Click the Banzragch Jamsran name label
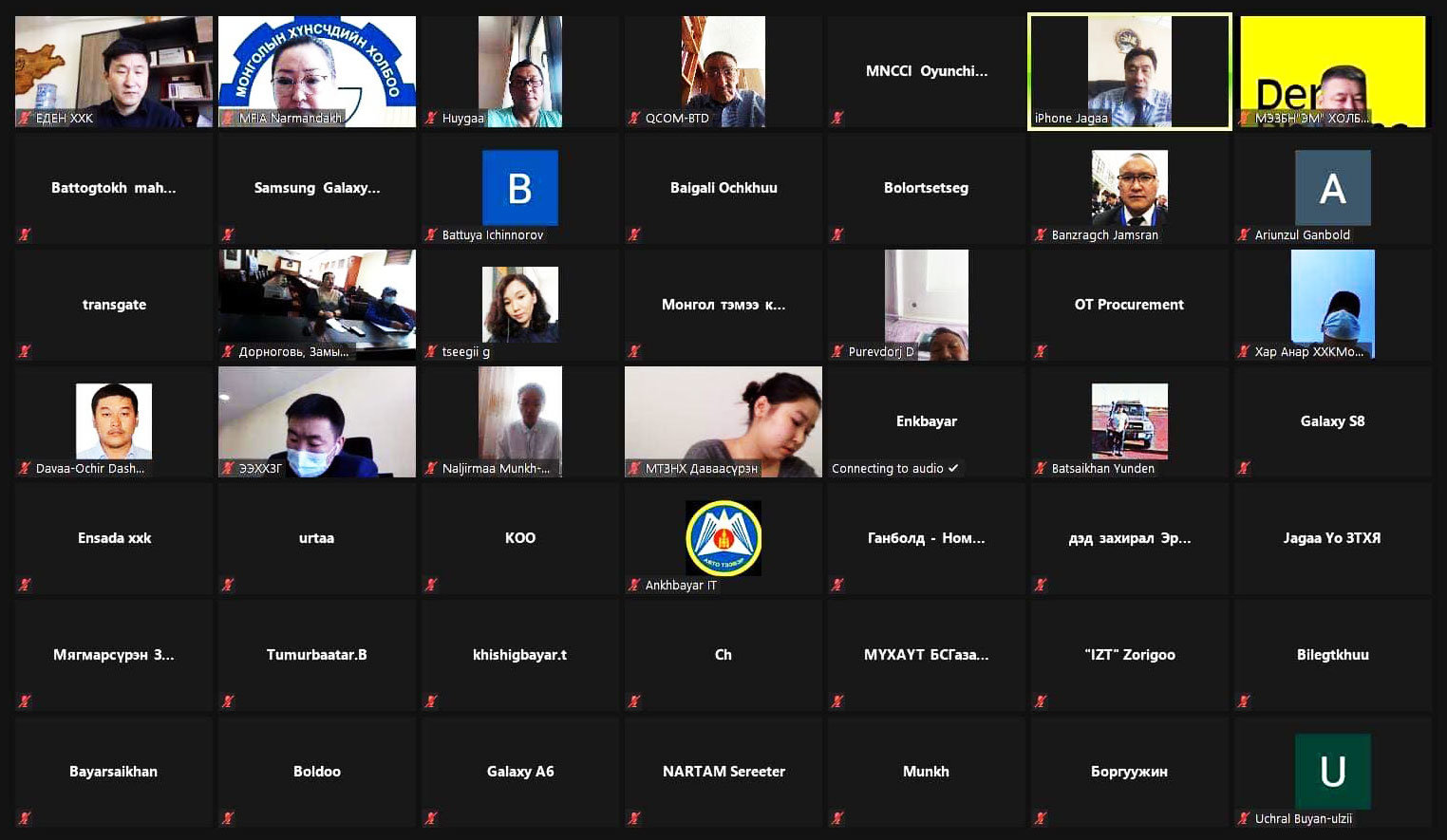Image resolution: width=1447 pixels, height=840 pixels. (1104, 234)
